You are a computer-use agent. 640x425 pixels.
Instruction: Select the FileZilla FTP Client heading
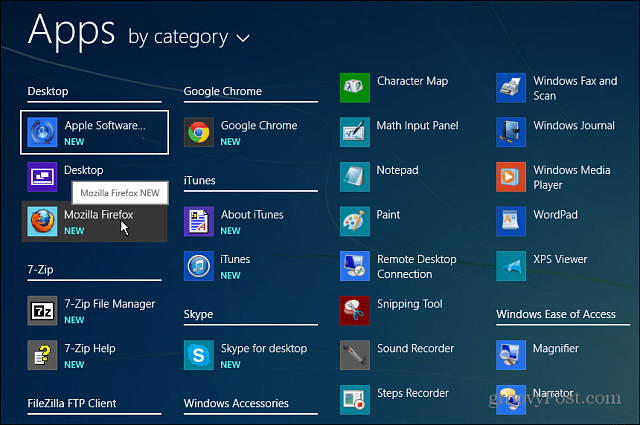tap(72, 403)
